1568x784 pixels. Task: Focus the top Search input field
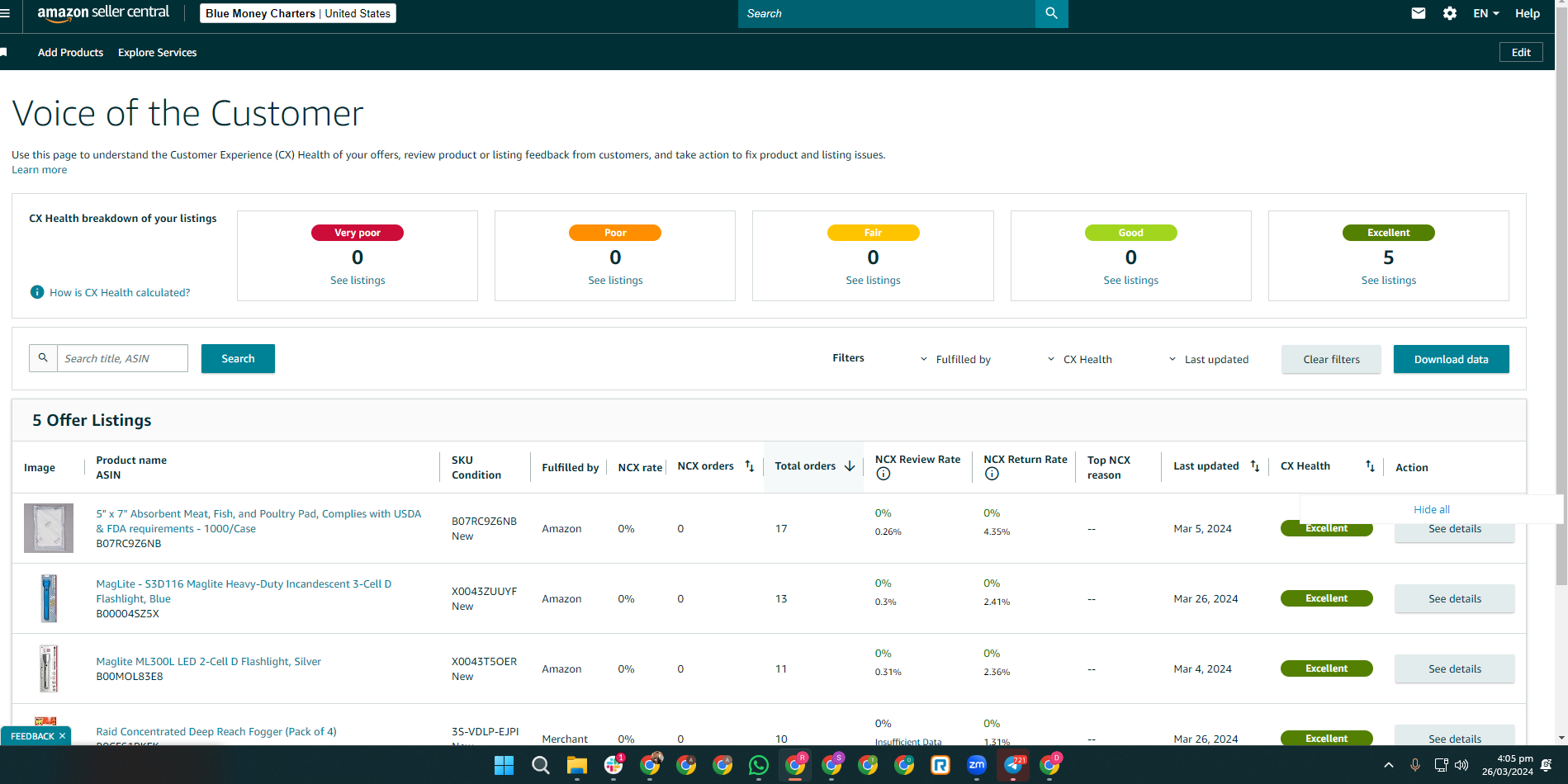click(887, 13)
